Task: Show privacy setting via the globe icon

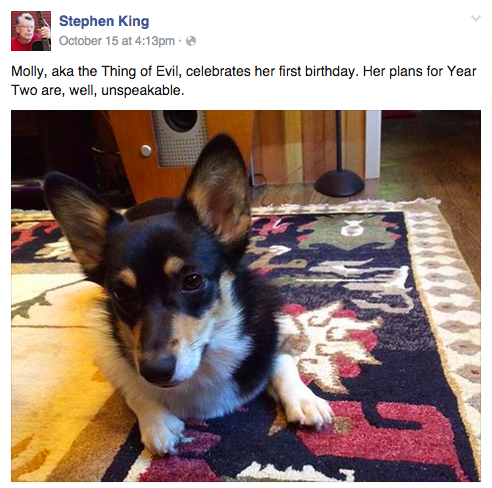Action: coord(191,41)
